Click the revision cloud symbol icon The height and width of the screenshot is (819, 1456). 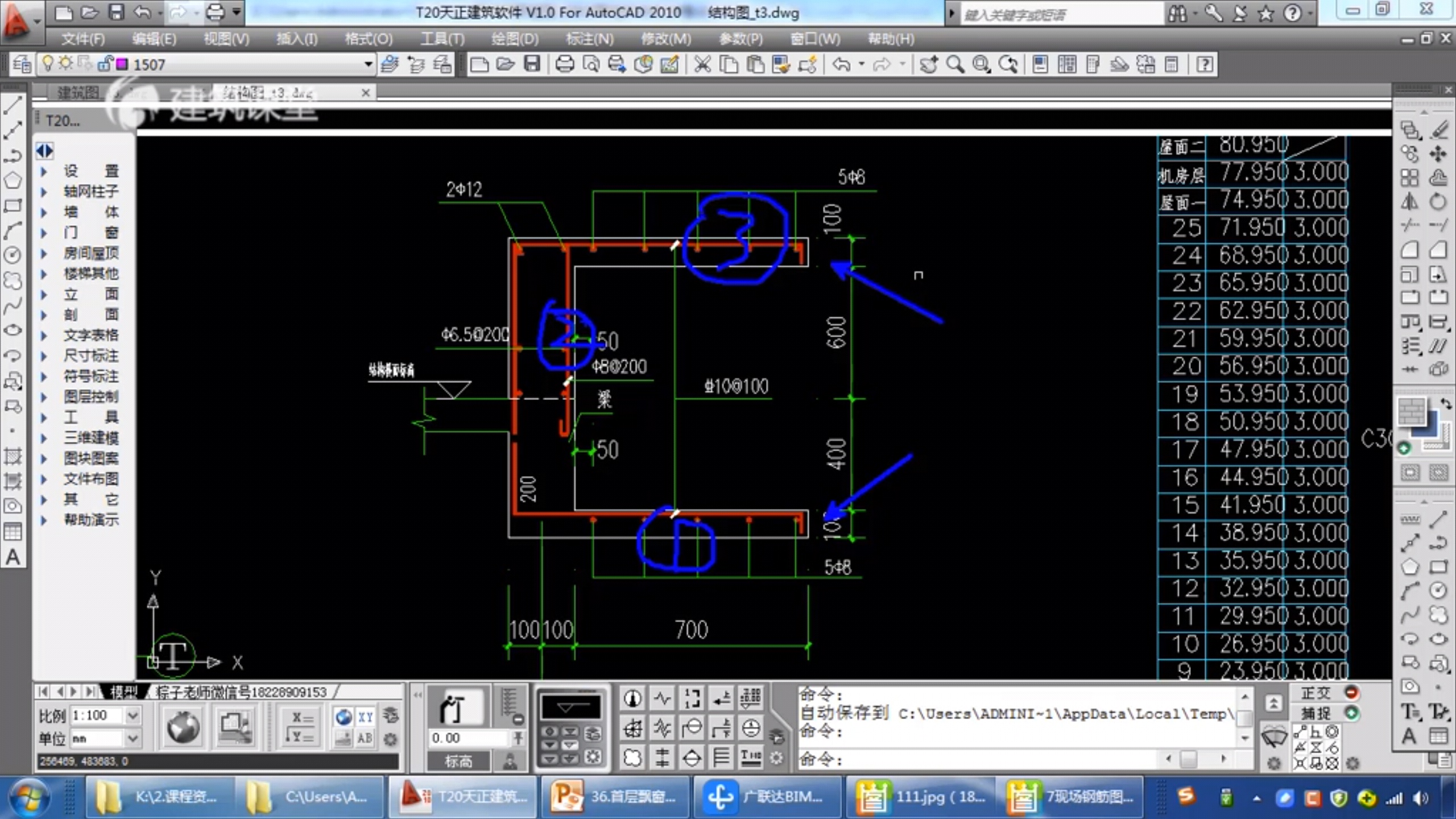coord(632,758)
